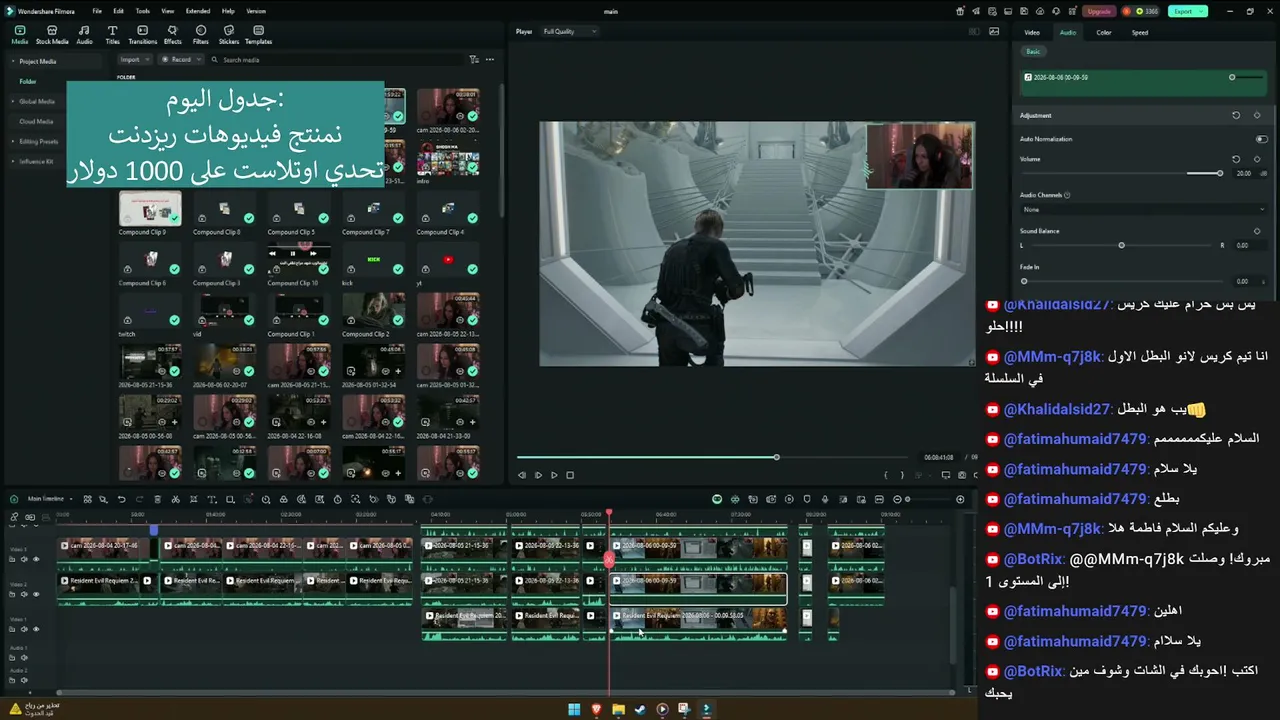Split the clip with the scissors tool
The width and height of the screenshot is (1280, 720).
point(175,499)
